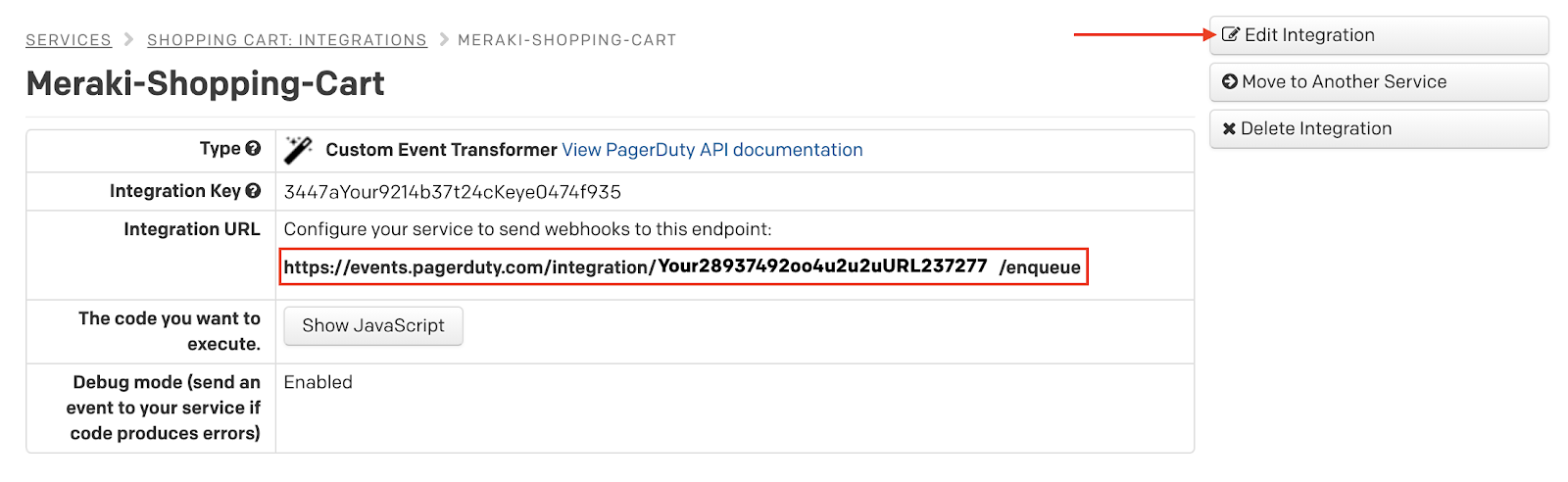Screen dimensions: 1568x482
Task: Click the Custom Event Transformer type label
Action: point(441,150)
